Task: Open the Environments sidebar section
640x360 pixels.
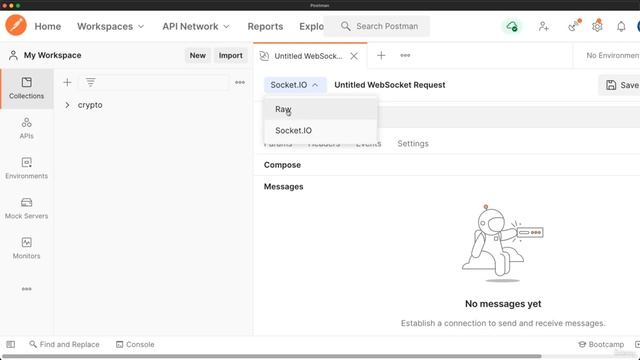Action: 27,168
